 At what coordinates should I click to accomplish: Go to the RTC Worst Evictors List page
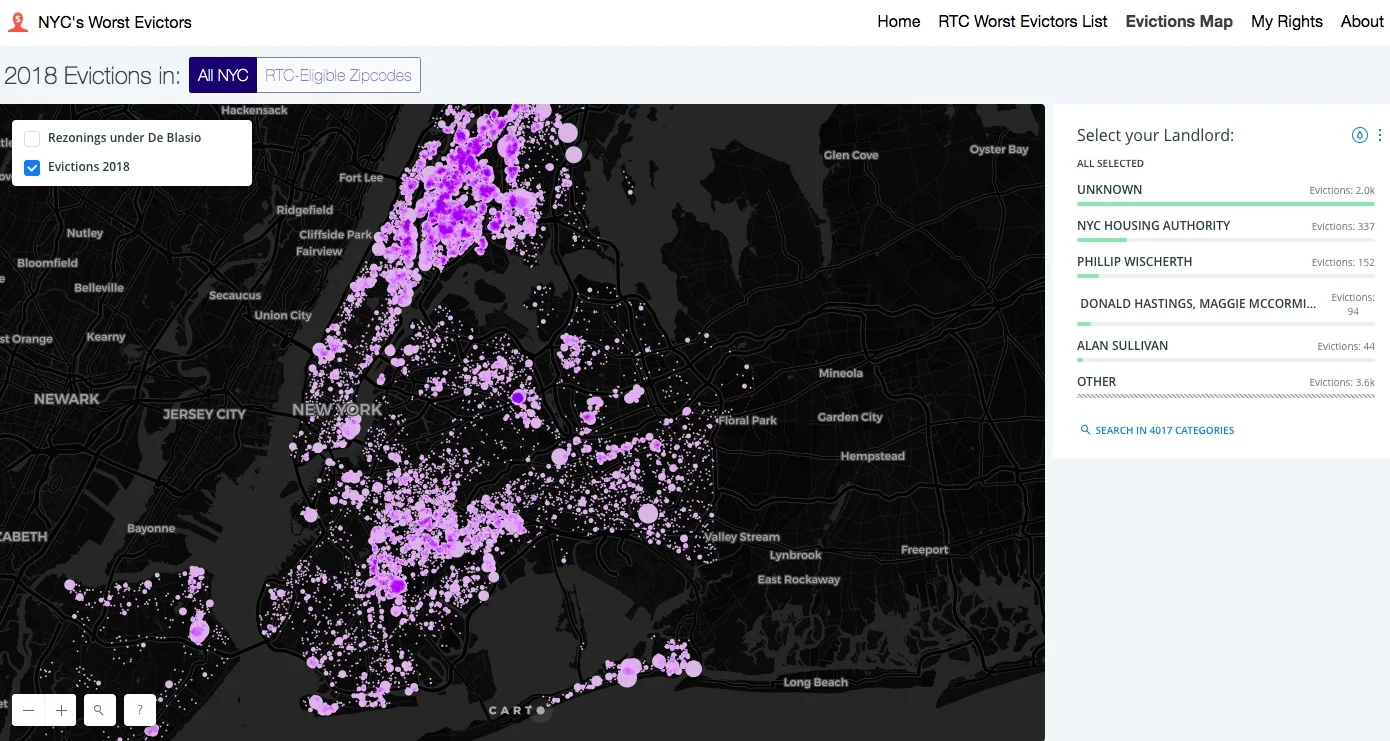click(x=1022, y=21)
